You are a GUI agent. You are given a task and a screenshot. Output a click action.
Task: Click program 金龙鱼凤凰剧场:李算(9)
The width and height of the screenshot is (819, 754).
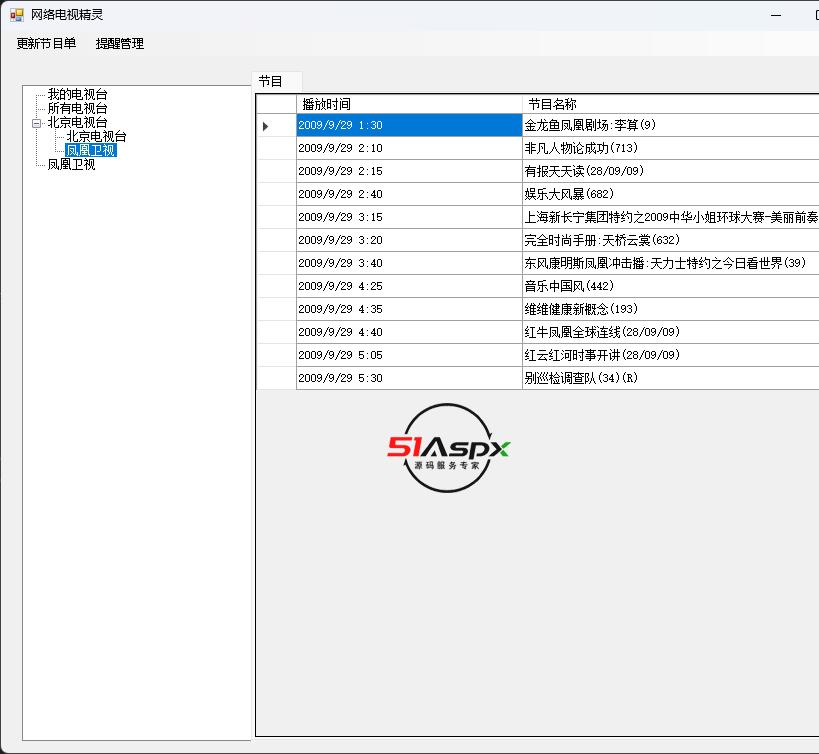(671, 125)
